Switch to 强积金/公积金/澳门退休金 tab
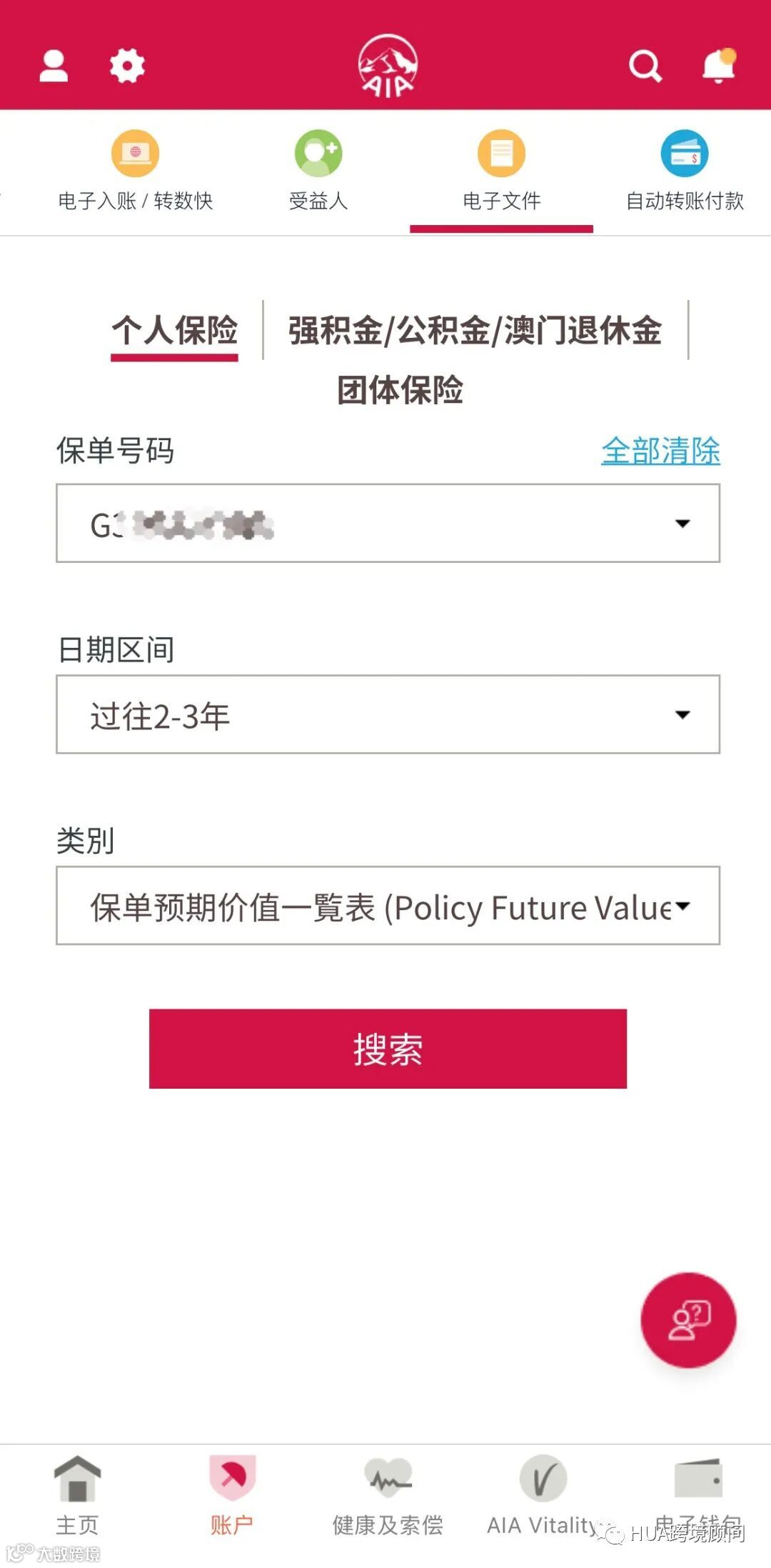 475,331
